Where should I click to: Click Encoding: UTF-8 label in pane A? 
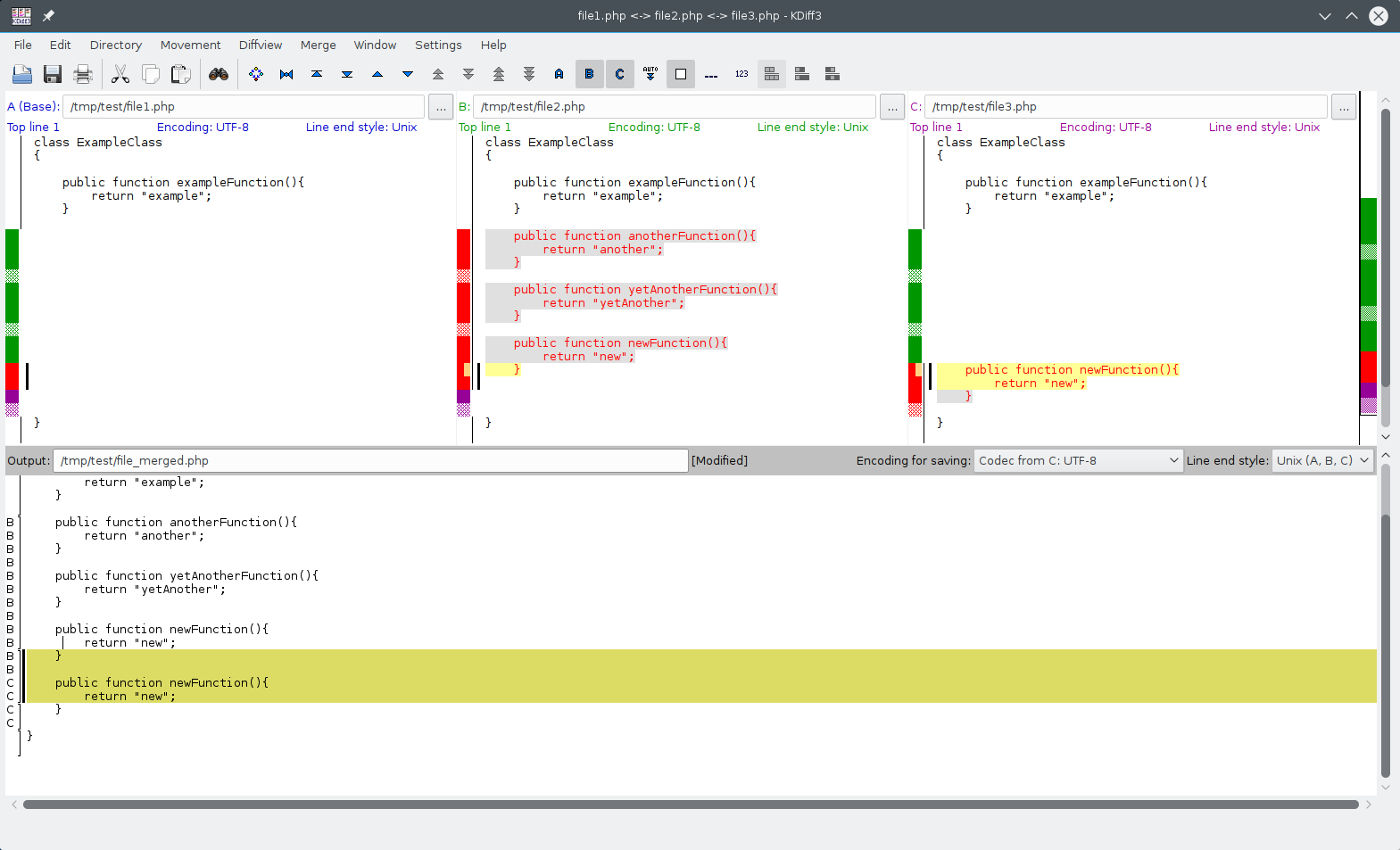203,128
